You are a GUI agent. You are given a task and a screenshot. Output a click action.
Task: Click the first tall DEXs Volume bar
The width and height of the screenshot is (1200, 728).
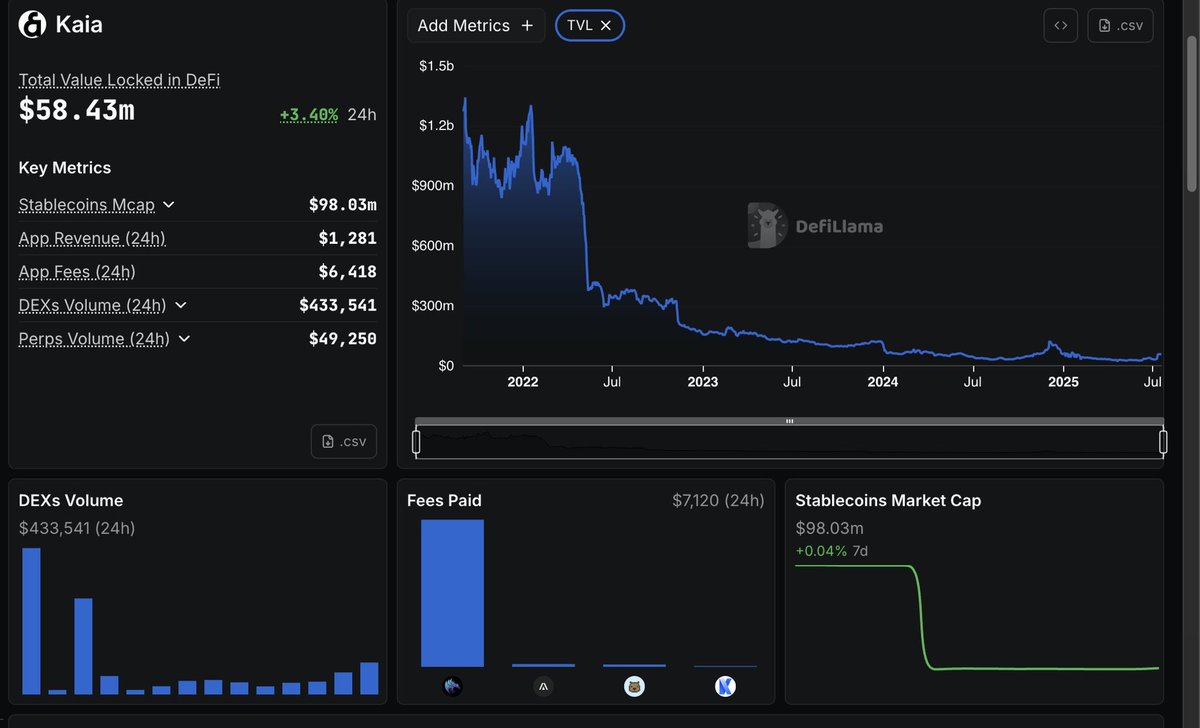pyautogui.click(x=31, y=621)
